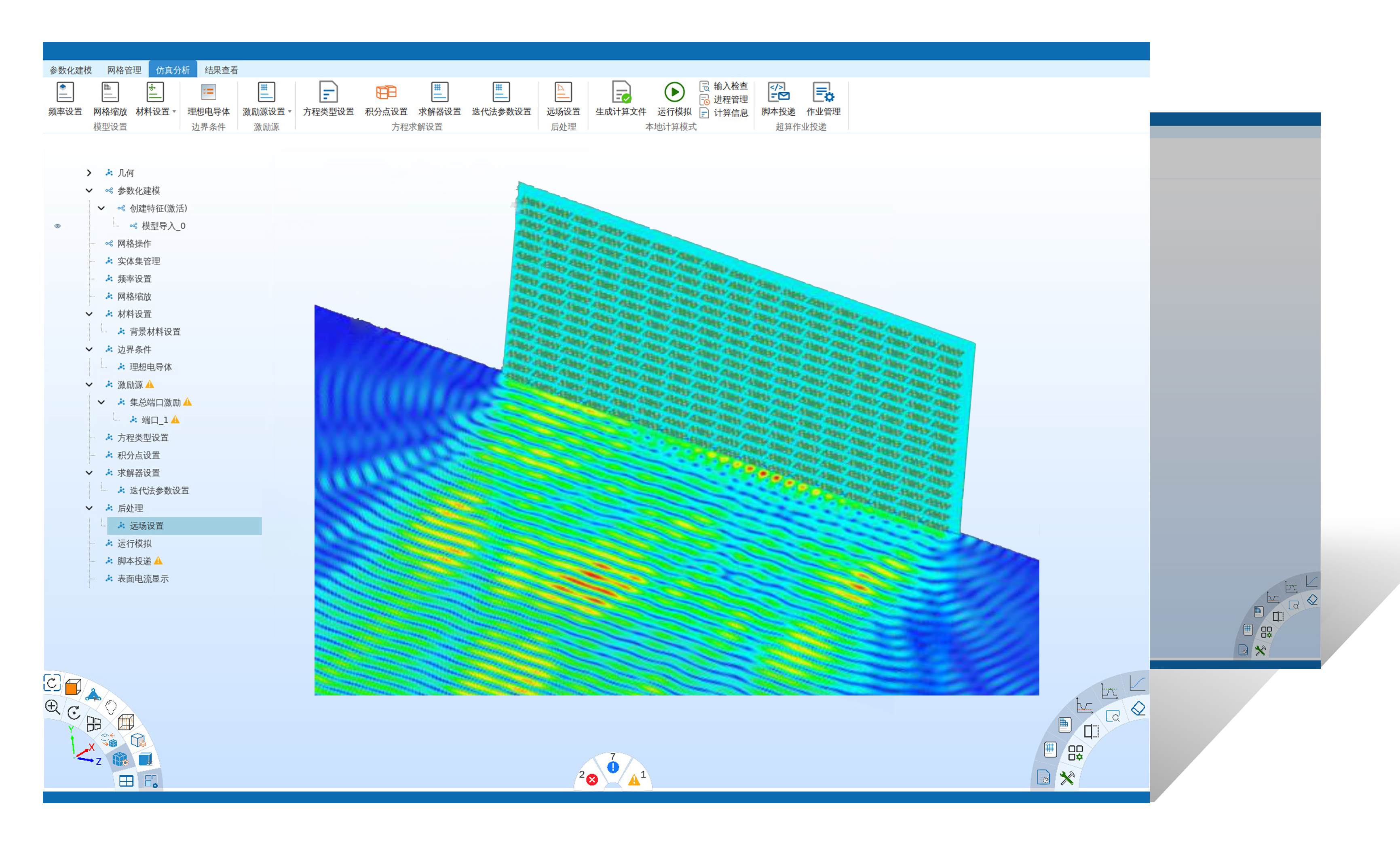
Task: Expand the 几何 tree node
Action: click(x=89, y=173)
